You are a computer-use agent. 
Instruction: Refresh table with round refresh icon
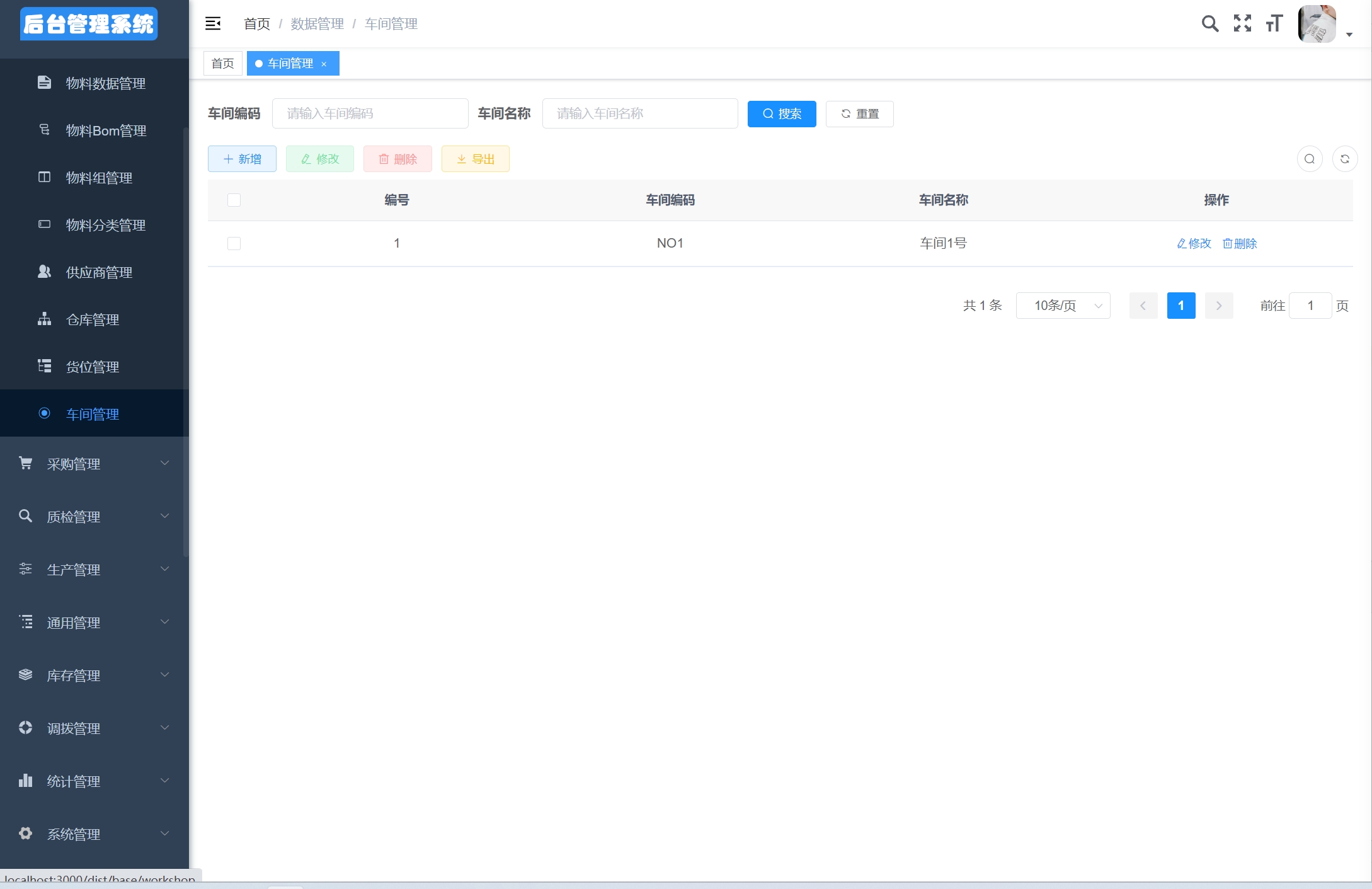click(1344, 159)
